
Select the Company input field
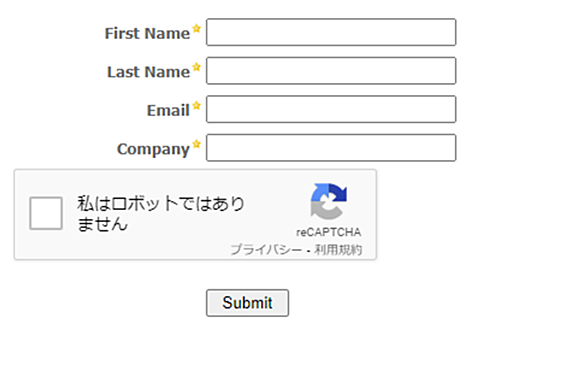(331, 148)
